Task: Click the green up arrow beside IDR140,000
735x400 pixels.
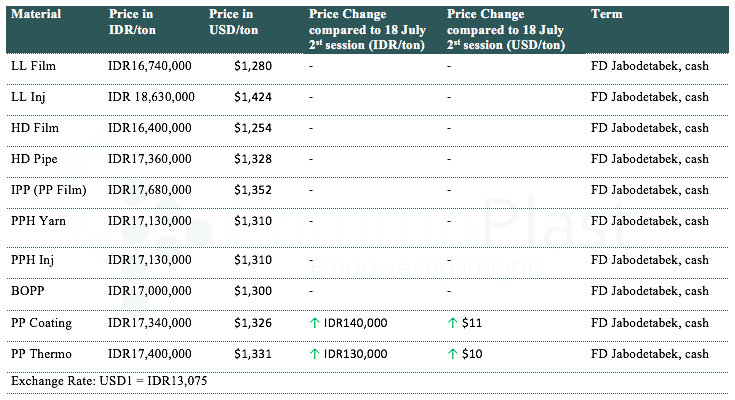Action: click(x=315, y=323)
